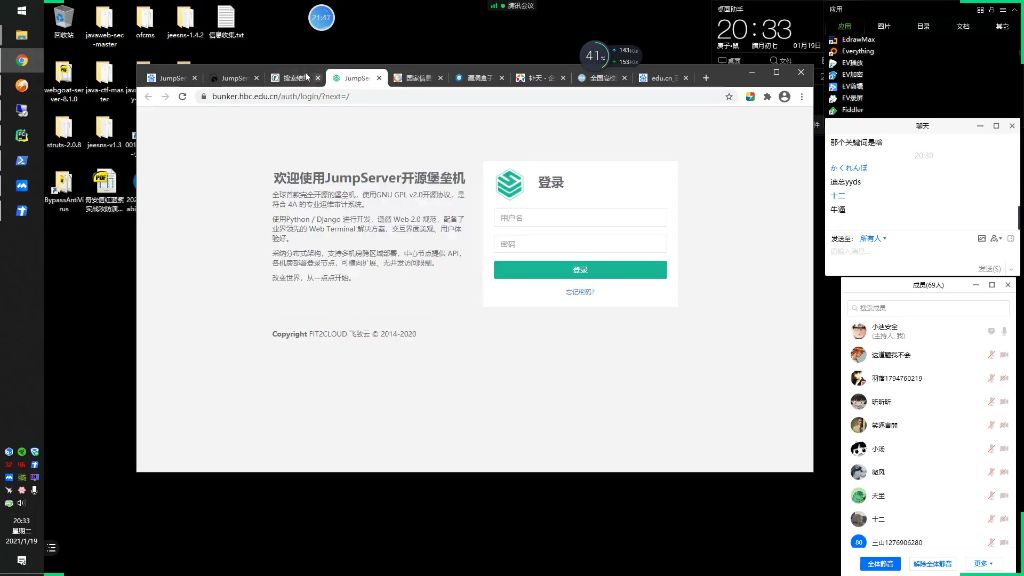Click the blue 21:47 timer bubble
Screen dimensions: 1024x576
tap(321, 18)
